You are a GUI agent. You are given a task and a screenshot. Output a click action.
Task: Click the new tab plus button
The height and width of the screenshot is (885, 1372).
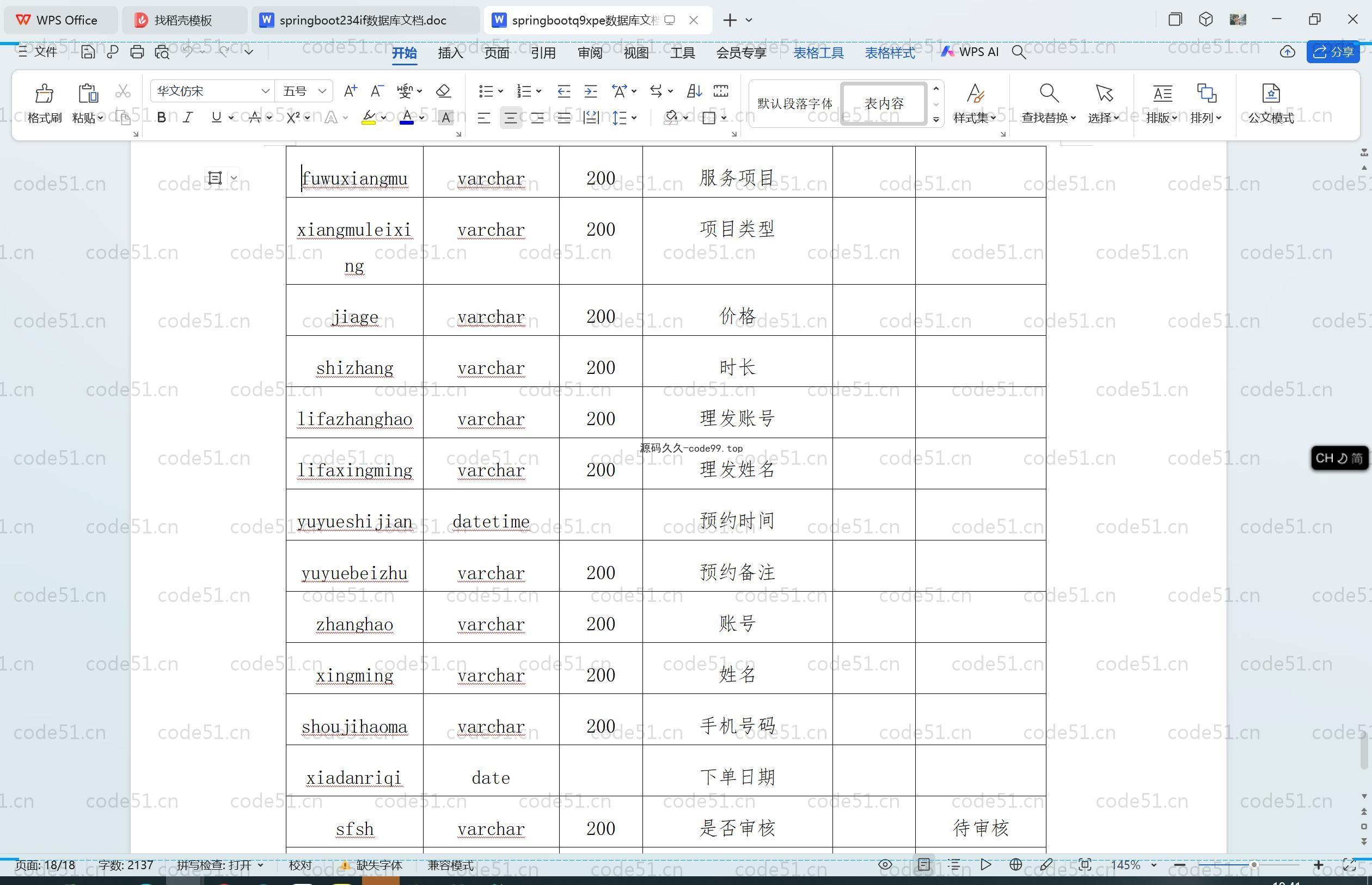(x=730, y=20)
